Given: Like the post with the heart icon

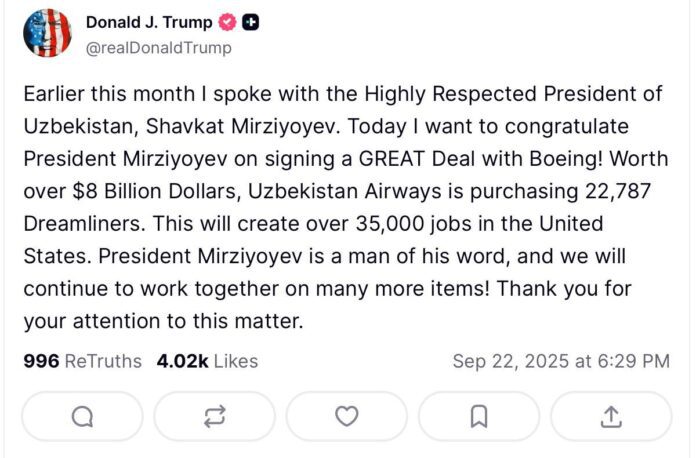Looking at the screenshot, I should [347, 416].
